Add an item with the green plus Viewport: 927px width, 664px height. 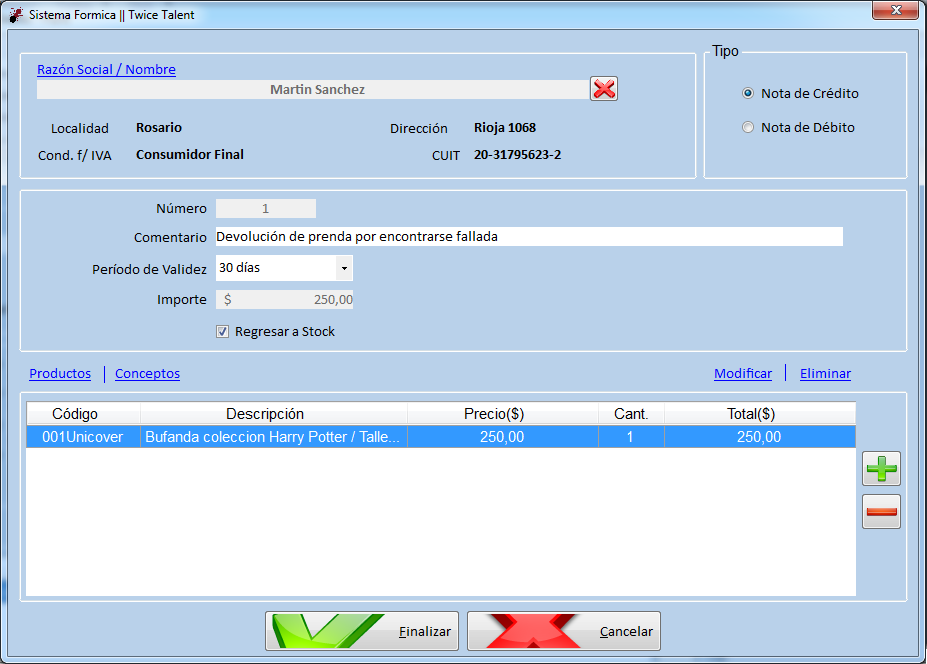tap(881, 468)
